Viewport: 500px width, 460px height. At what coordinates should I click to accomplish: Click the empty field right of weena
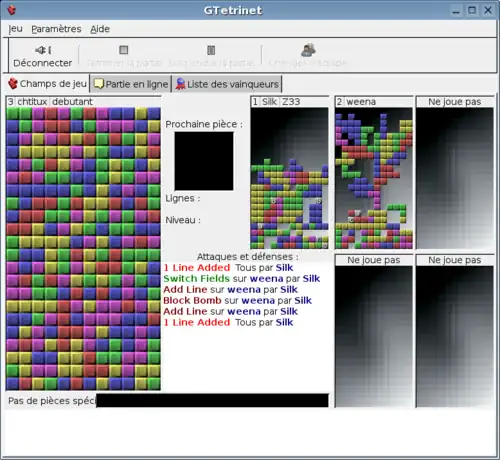pyautogui.click(x=455, y=178)
